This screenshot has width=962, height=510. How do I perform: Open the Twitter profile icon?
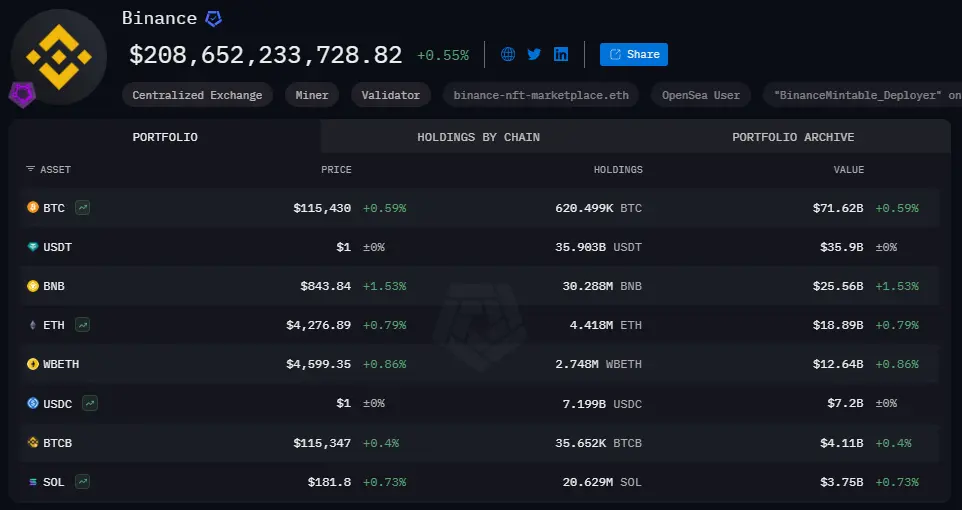coord(534,54)
